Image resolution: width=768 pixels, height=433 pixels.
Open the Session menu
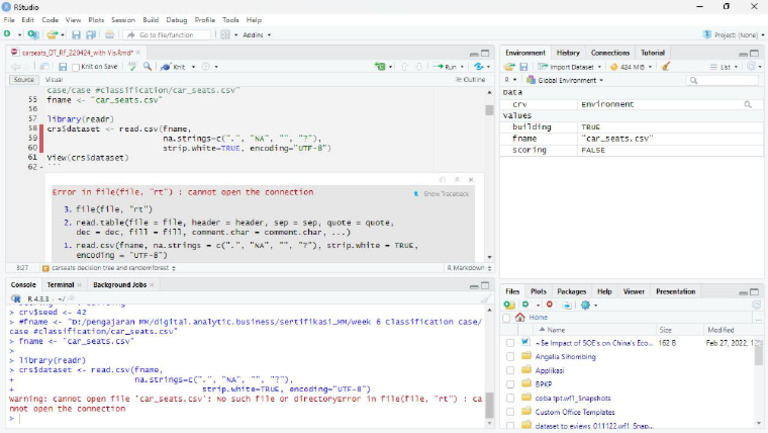click(123, 20)
